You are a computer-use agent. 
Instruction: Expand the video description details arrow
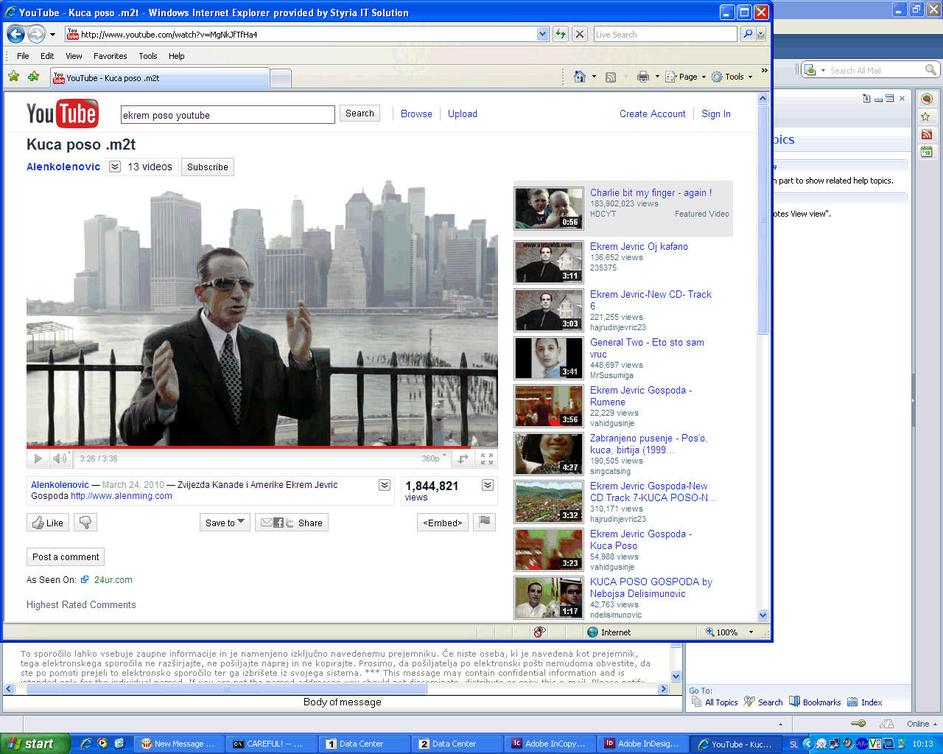coord(384,485)
